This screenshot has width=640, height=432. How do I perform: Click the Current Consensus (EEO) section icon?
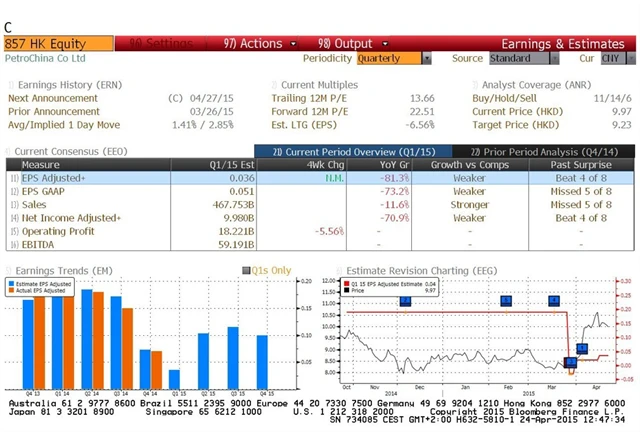click(x=9, y=150)
